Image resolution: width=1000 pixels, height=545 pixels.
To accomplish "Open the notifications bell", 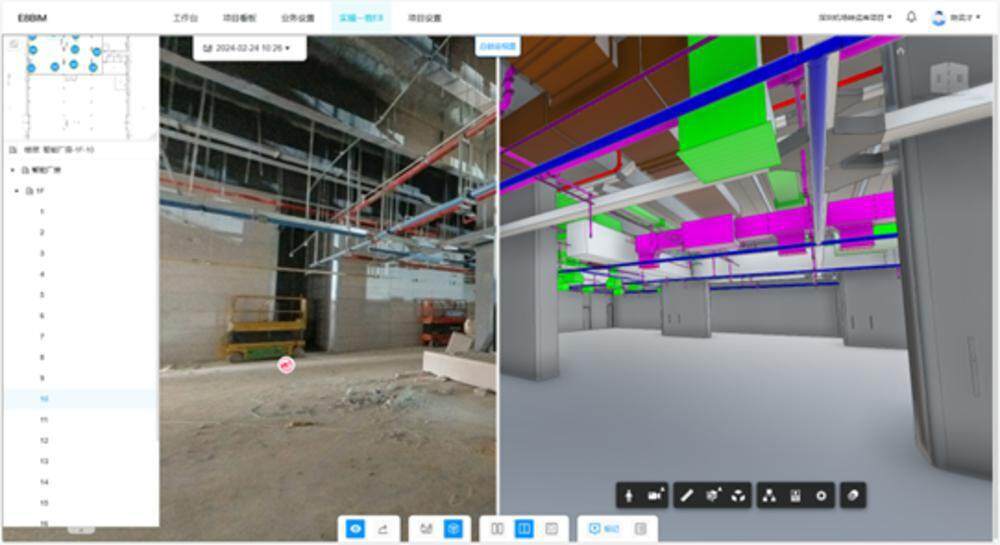I will tap(911, 17).
